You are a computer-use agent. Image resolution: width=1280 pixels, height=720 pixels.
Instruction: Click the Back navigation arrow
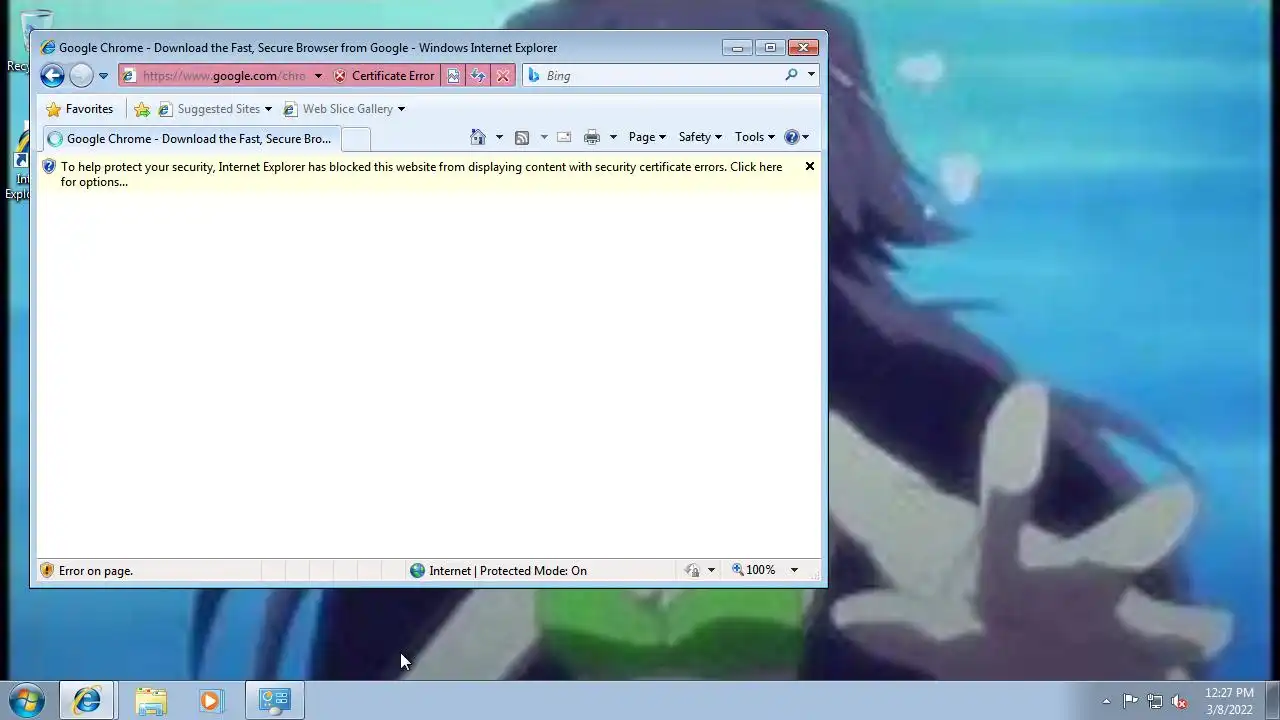tap(52, 75)
